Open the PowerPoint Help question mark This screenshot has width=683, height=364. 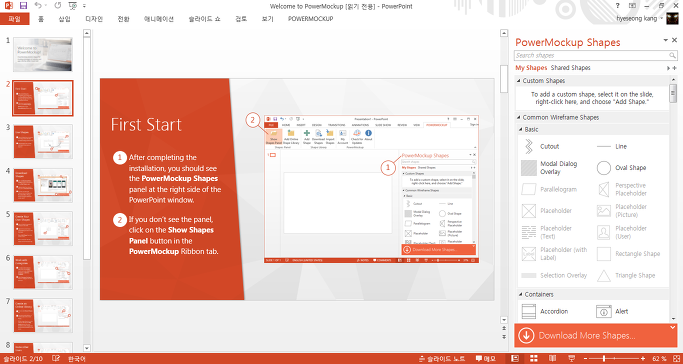618,6
